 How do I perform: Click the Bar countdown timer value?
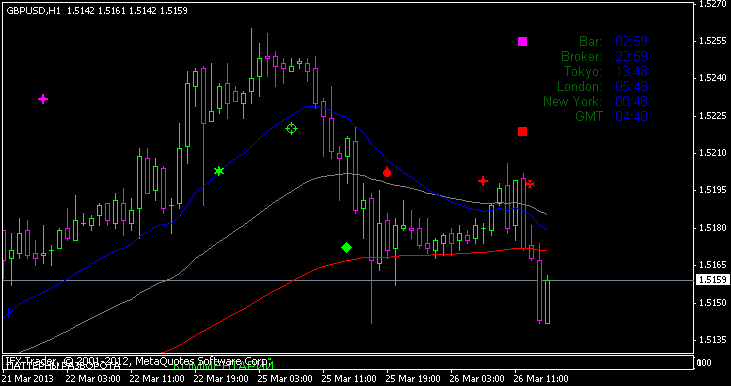click(x=631, y=41)
